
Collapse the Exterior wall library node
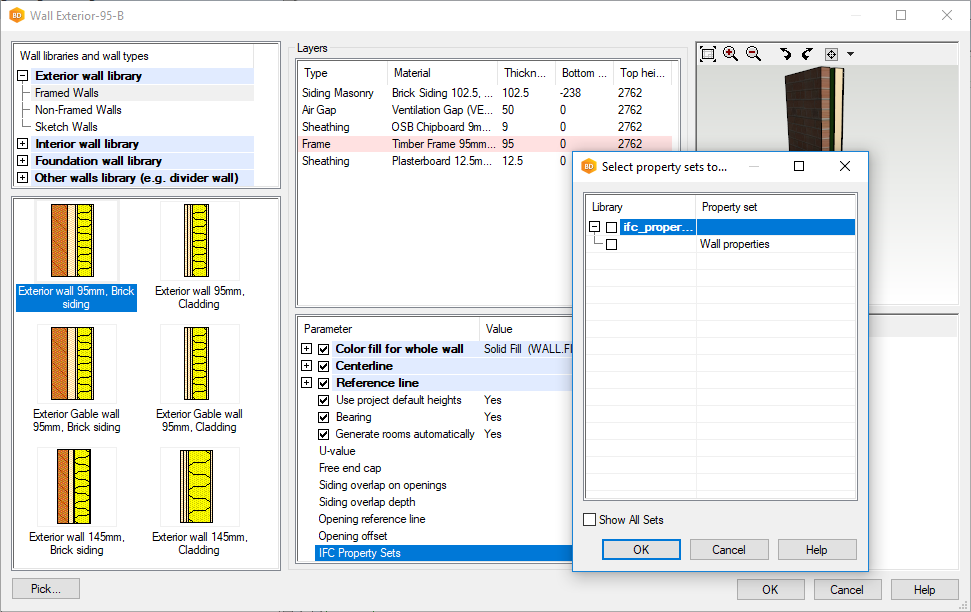coord(22,76)
